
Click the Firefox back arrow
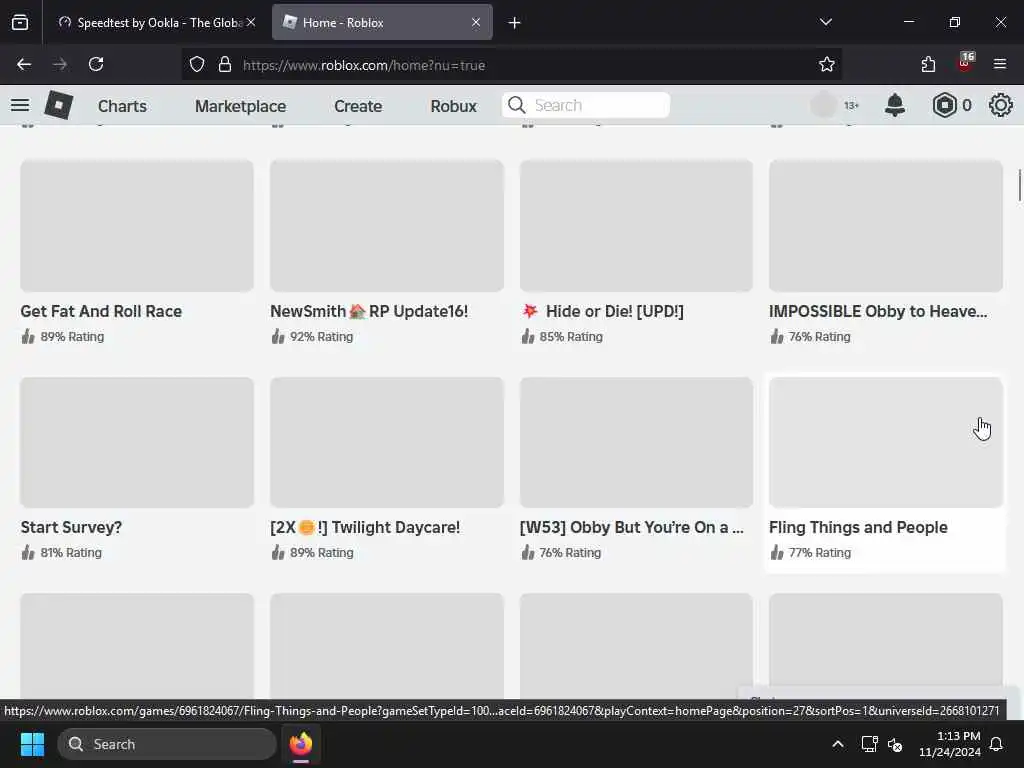24,64
